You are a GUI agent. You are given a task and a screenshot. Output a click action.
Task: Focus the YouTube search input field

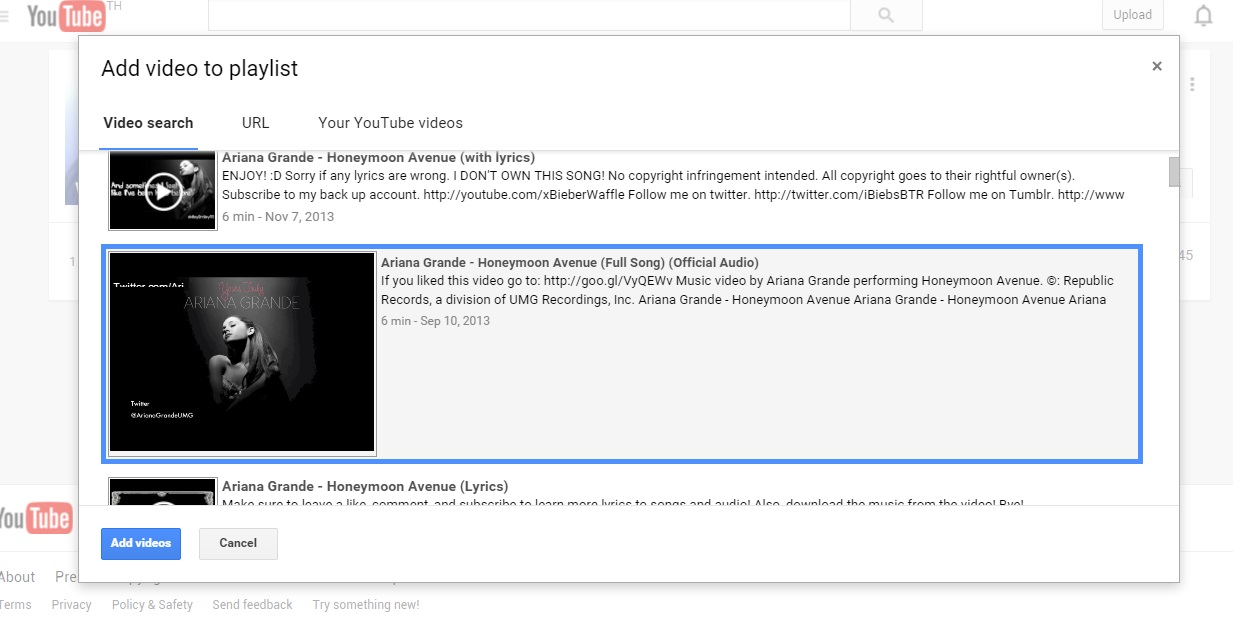(528, 15)
